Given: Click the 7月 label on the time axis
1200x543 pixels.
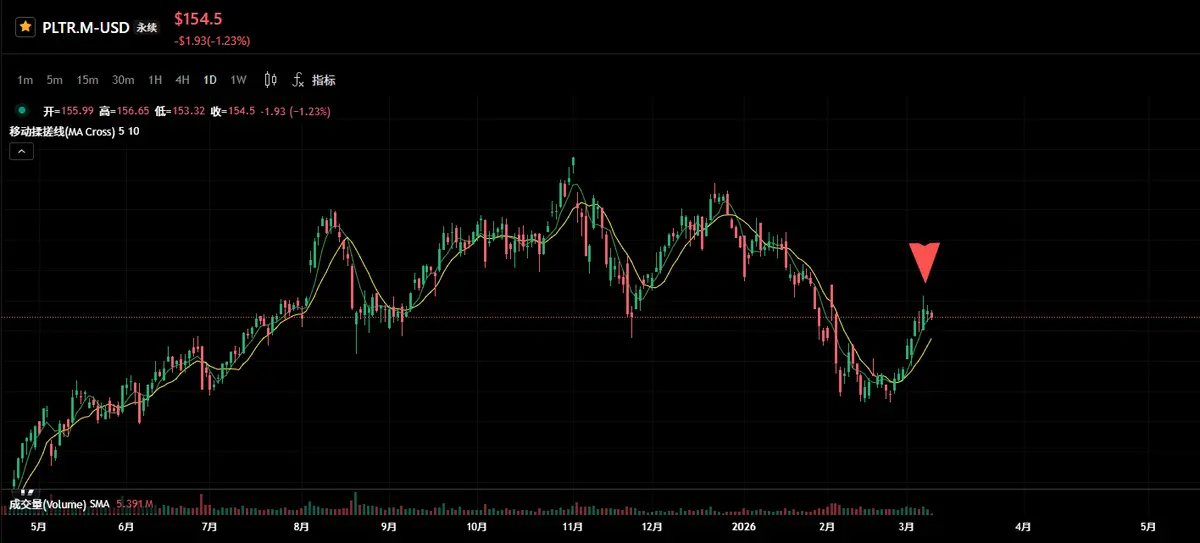Looking at the screenshot, I should coord(210,526).
